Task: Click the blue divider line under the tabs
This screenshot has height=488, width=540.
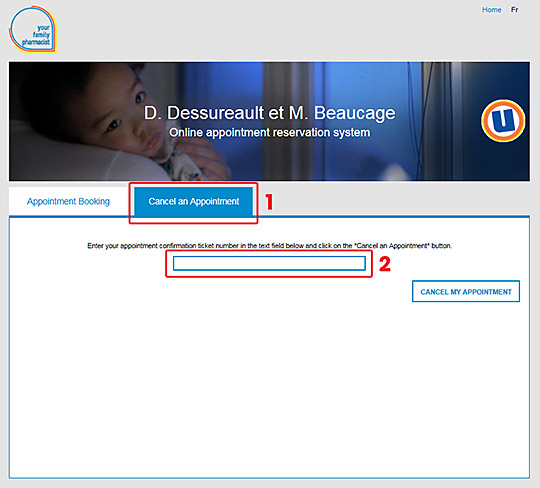Action: [393, 216]
